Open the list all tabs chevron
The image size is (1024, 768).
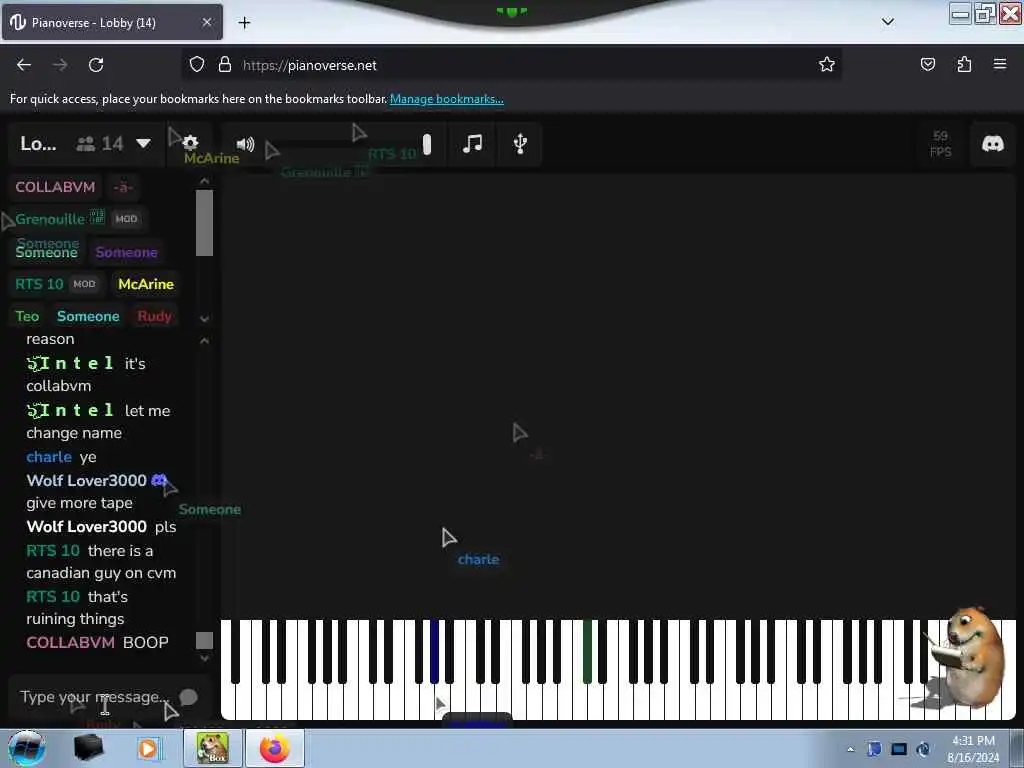pyautogui.click(x=888, y=22)
